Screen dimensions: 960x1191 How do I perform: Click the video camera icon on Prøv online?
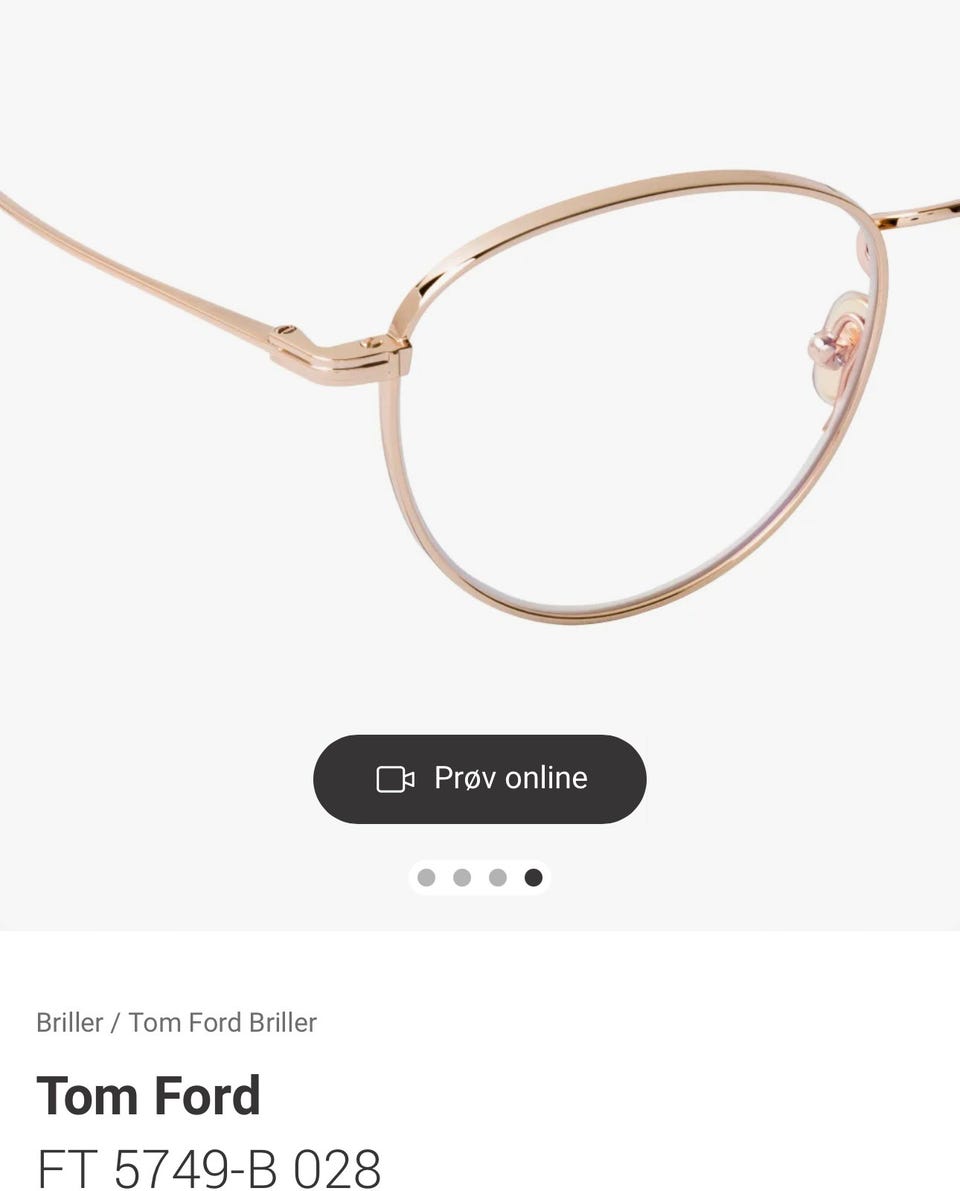click(x=395, y=779)
